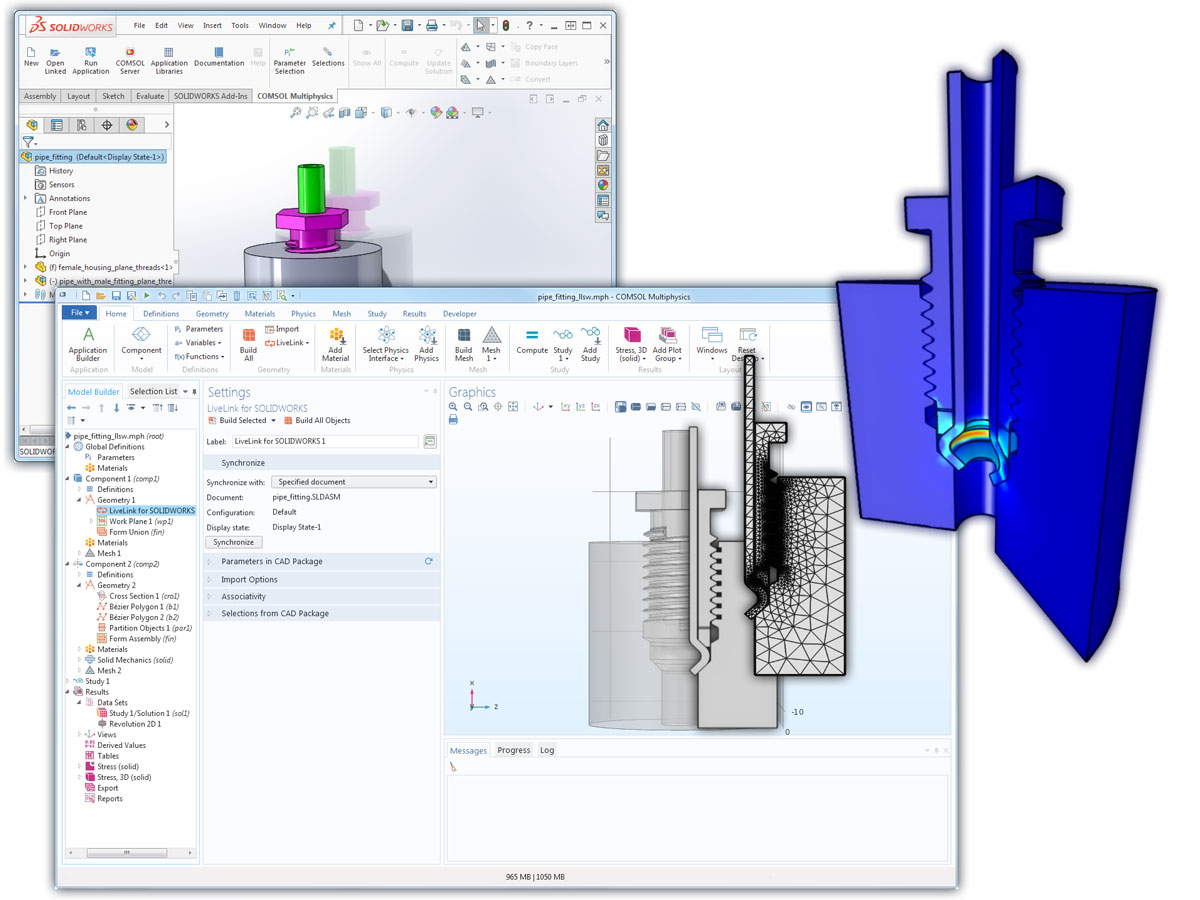Viewport: 1200px width, 900px height.
Task: Click the Application Builder icon
Action: click(88, 337)
